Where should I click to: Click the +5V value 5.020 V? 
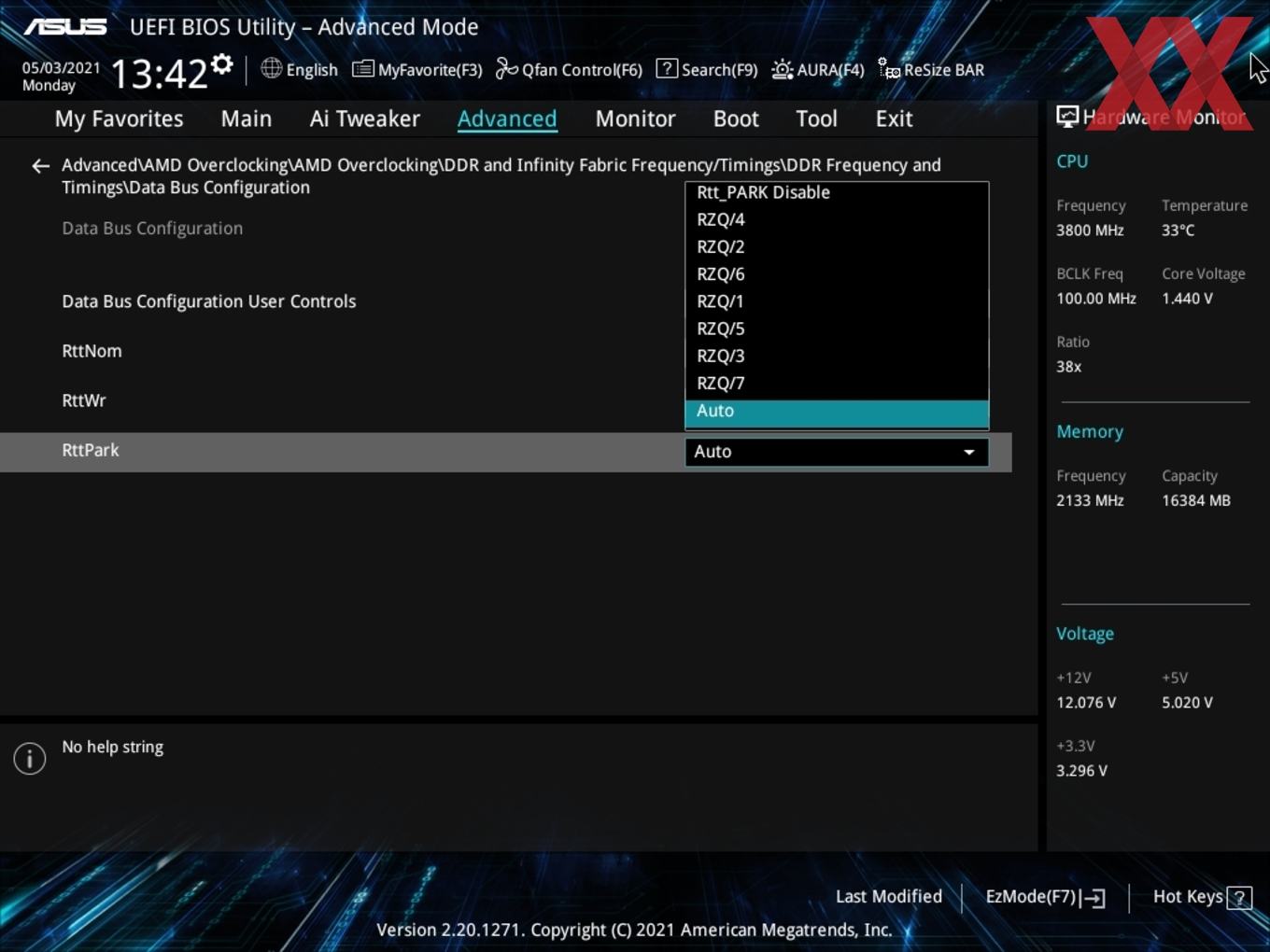point(1187,703)
